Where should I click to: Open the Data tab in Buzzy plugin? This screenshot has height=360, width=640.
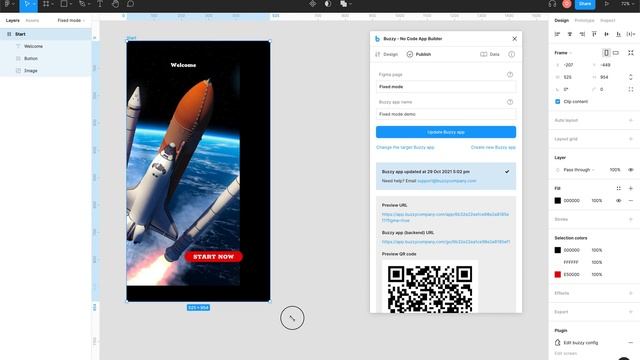pos(490,54)
